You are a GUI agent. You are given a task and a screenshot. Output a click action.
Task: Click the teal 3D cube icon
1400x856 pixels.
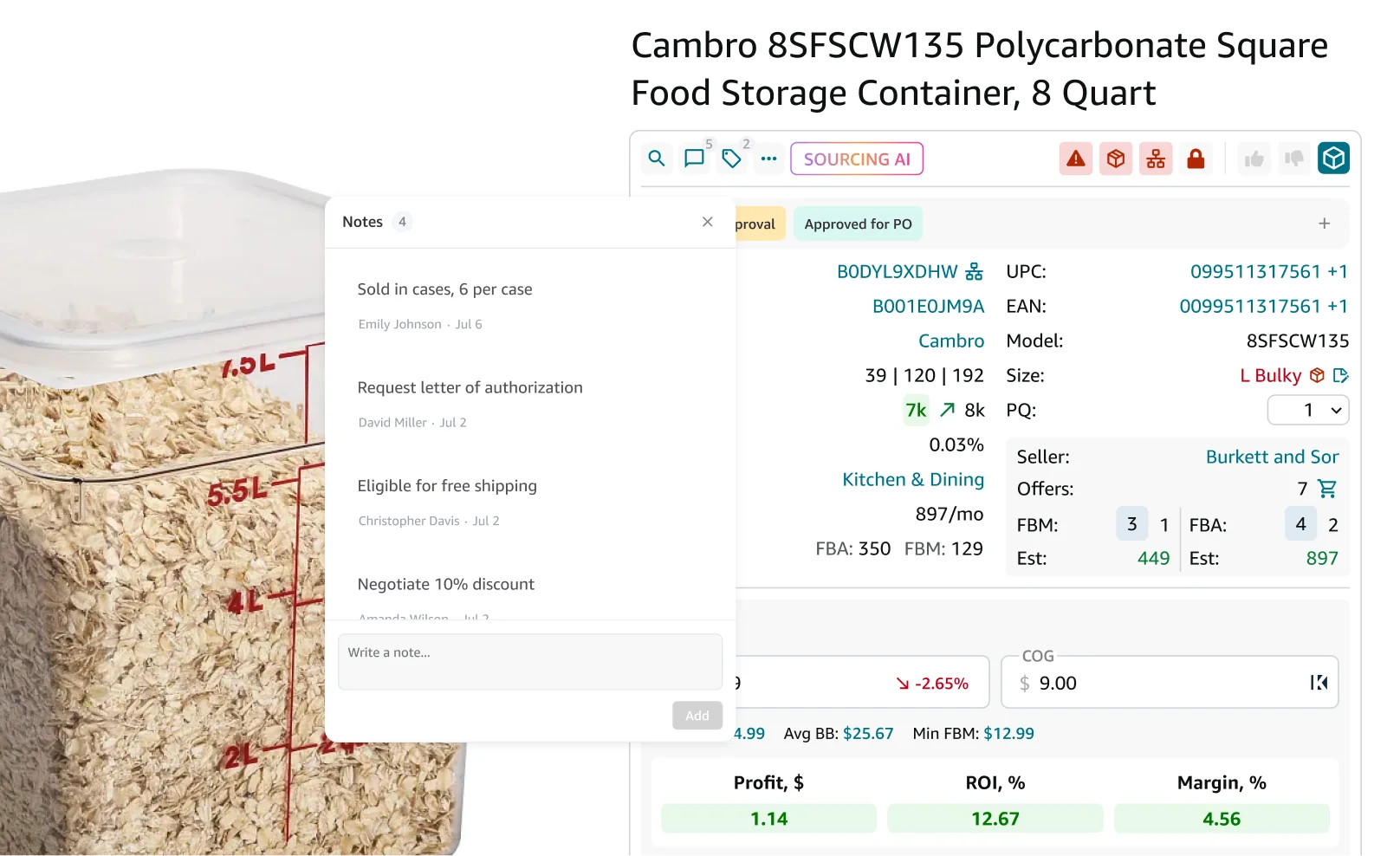tap(1334, 159)
